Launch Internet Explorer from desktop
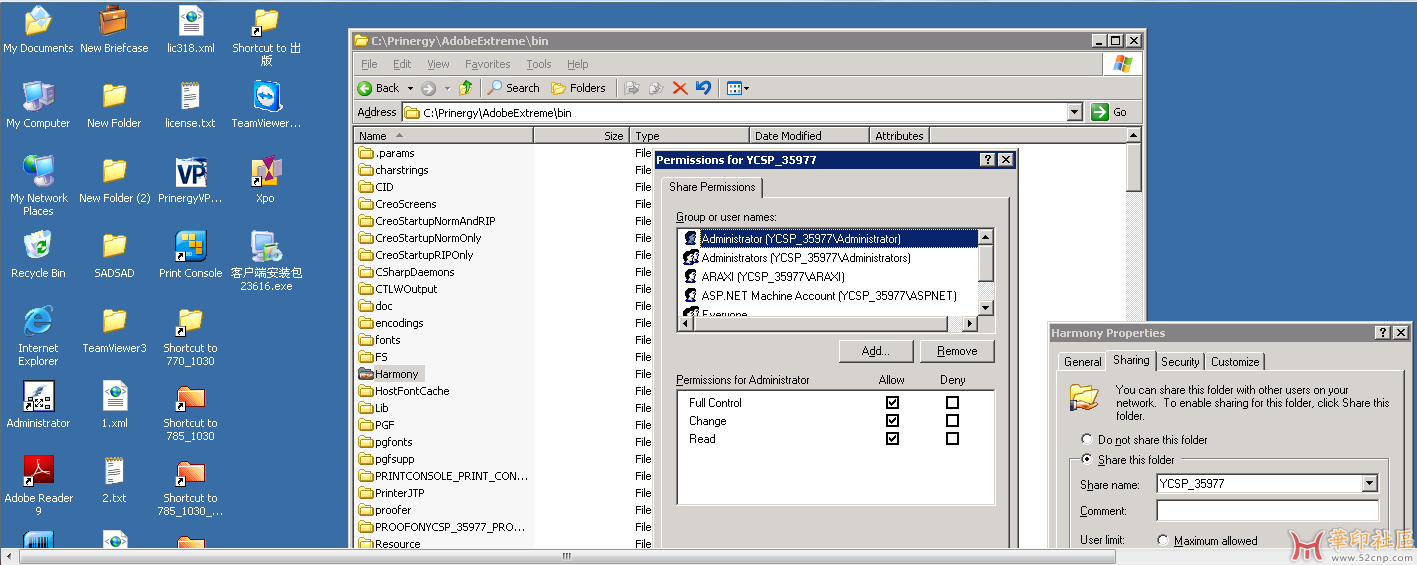The image size is (1417, 565). tap(38, 336)
